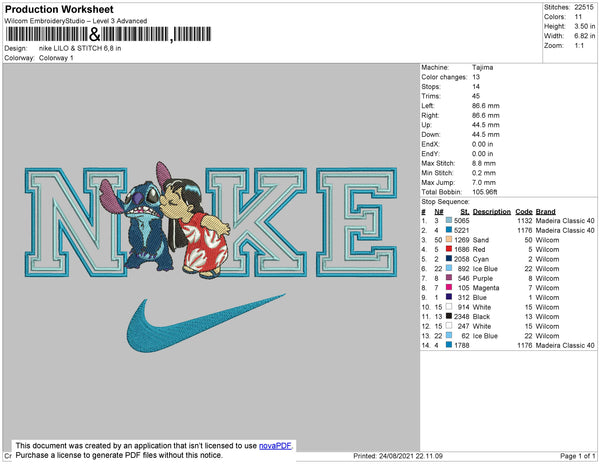This screenshot has height=464, width=600.
Task: Click the swatch beside 5221 stitches in stop 2
Action: [449, 230]
